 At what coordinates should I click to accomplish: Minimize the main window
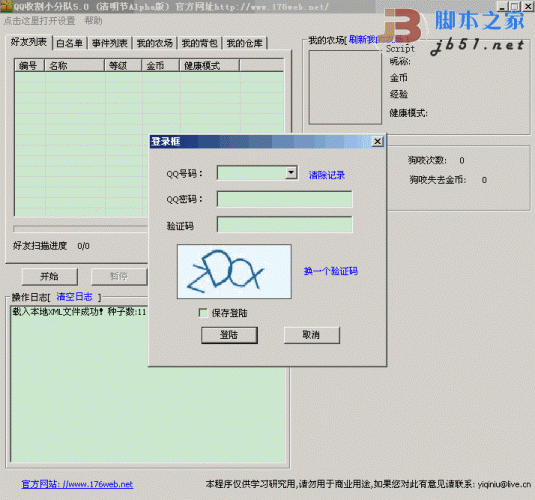502,6
